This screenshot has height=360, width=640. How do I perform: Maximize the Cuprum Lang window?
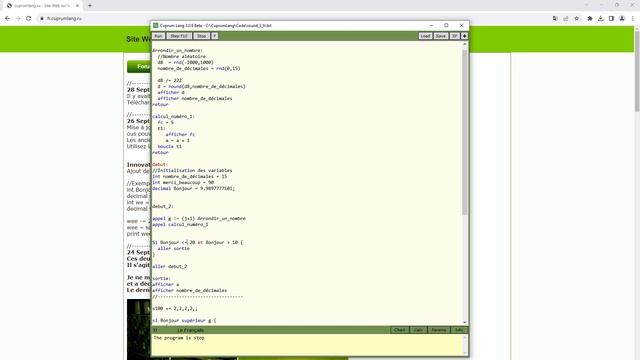[446, 25]
